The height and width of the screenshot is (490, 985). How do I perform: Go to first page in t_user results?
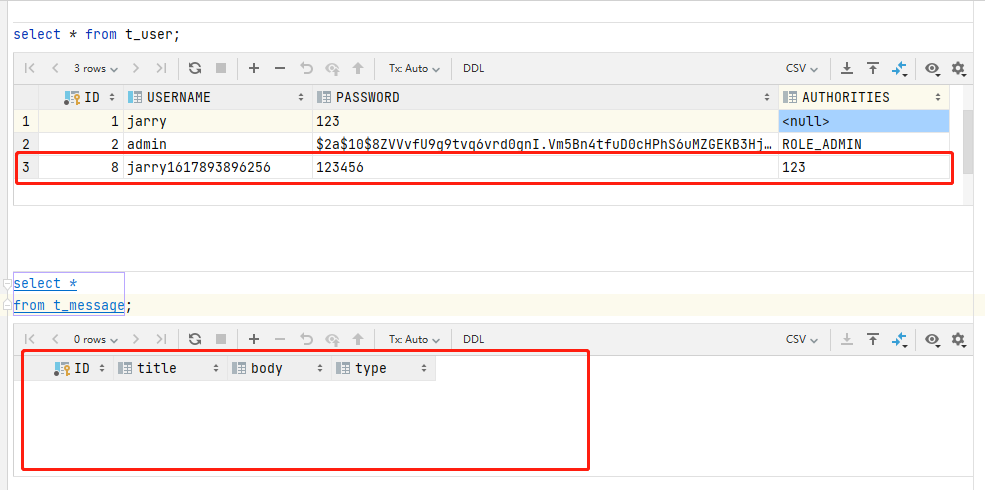coord(29,68)
